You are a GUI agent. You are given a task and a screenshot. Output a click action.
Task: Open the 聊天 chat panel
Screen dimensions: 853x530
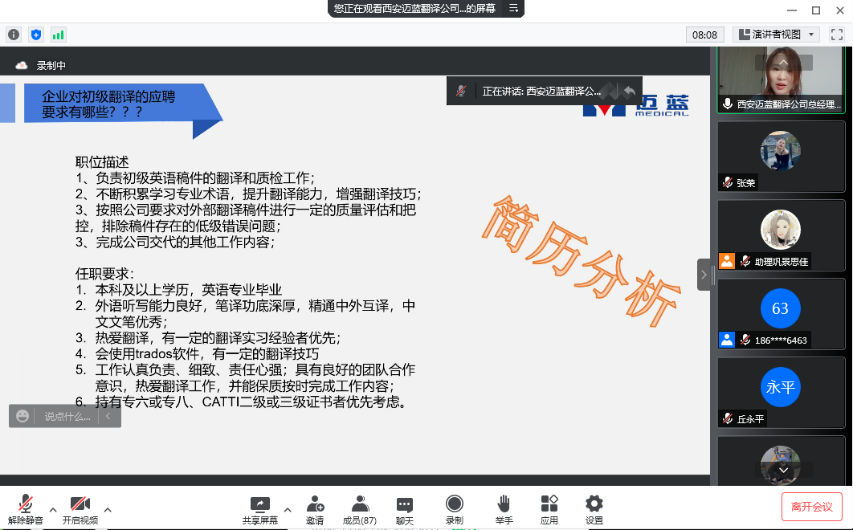click(404, 505)
